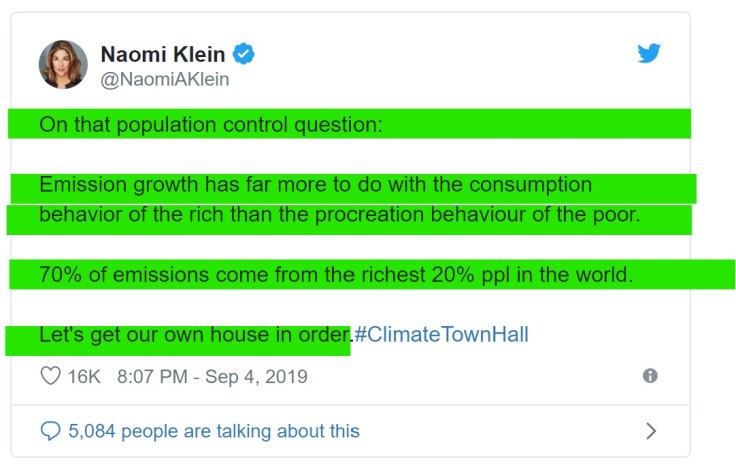Click the Twitter bird logo
The image size is (736, 466).
point(649,53)
